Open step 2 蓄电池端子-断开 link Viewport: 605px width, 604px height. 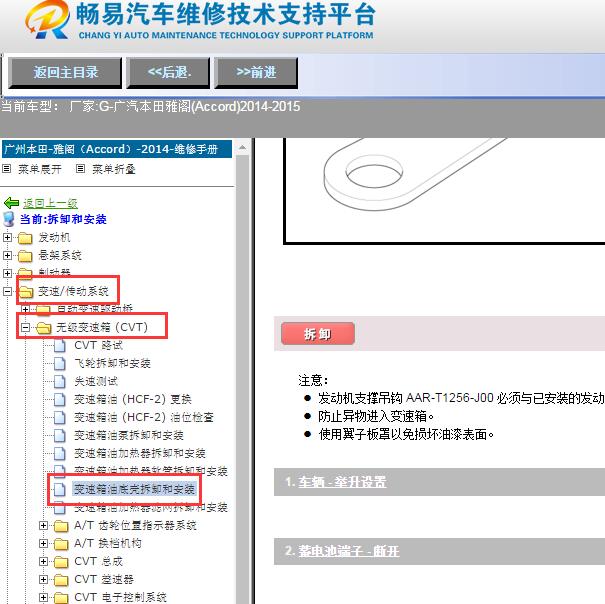point(348,551)
